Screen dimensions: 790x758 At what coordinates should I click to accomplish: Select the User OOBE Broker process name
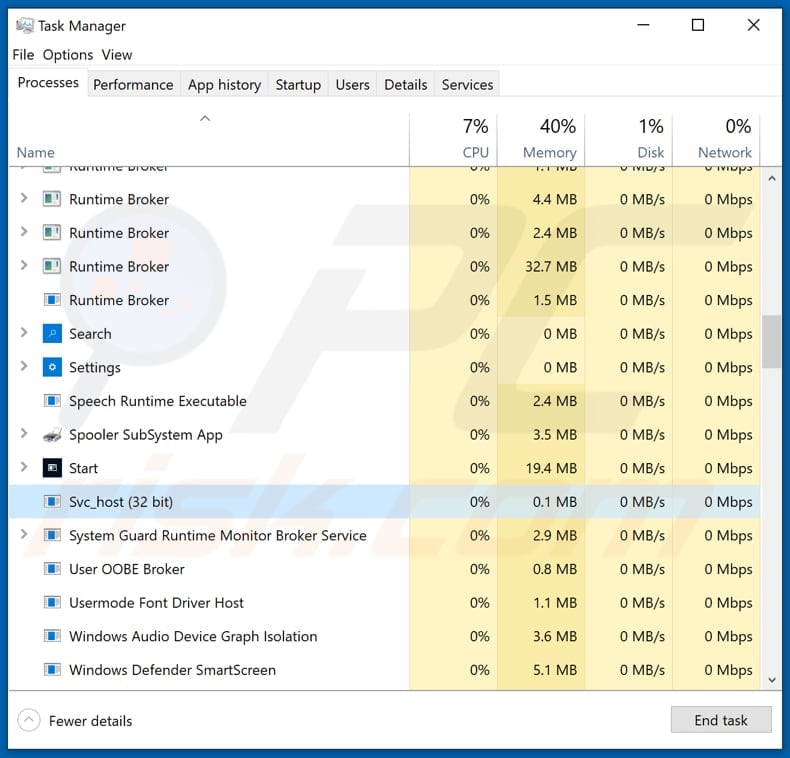126,569
